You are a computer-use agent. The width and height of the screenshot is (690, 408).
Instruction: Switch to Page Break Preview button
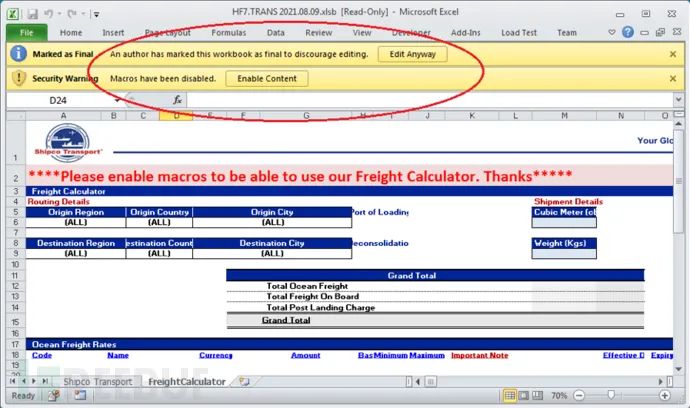(537, 396)
